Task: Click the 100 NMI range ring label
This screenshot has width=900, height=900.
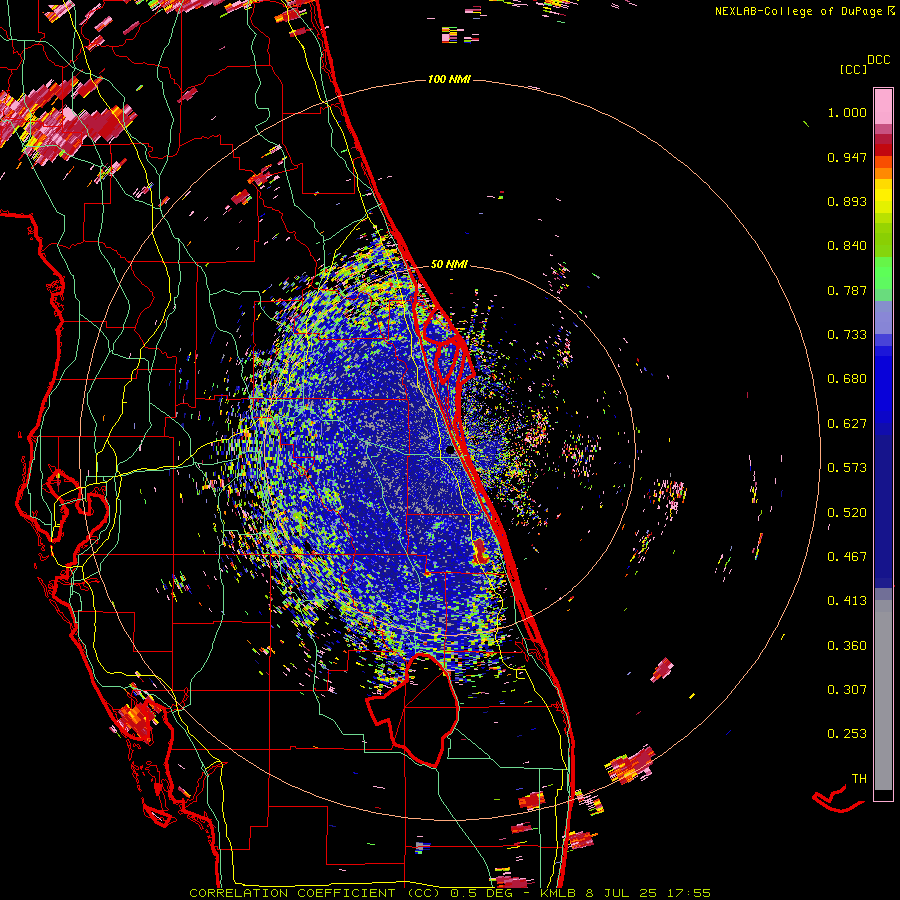Action: [449, 79]
